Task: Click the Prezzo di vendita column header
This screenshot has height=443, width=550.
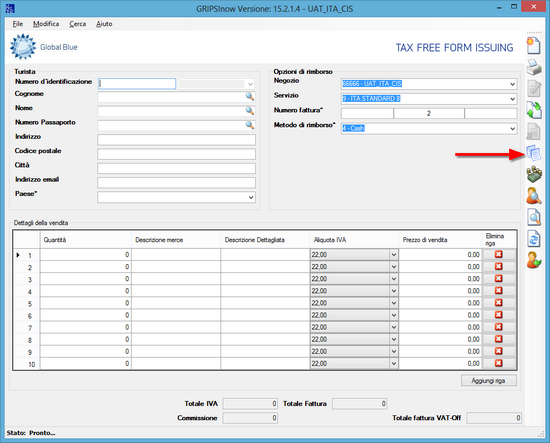Action: [x=441, y=240]
